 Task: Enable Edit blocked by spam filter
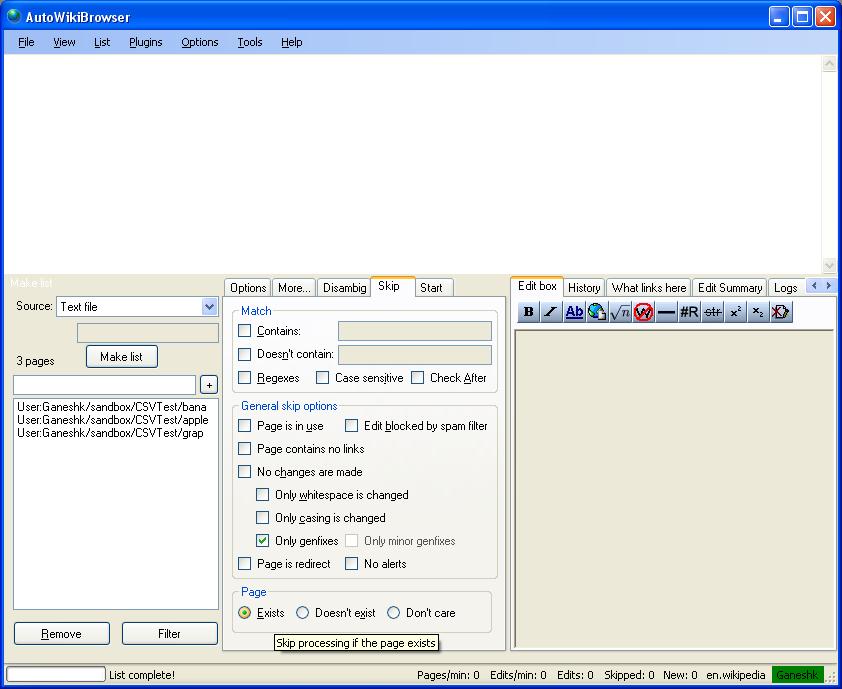click(x=351, y=426)
